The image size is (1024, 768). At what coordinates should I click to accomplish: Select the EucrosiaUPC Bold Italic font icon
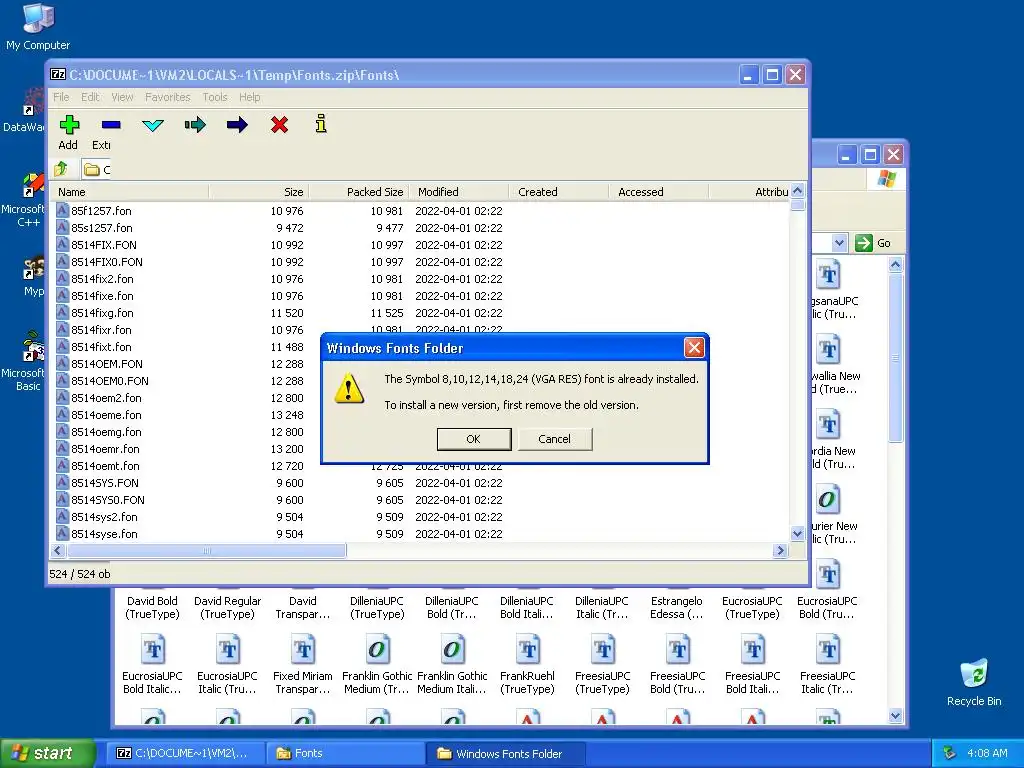[153, 650]
